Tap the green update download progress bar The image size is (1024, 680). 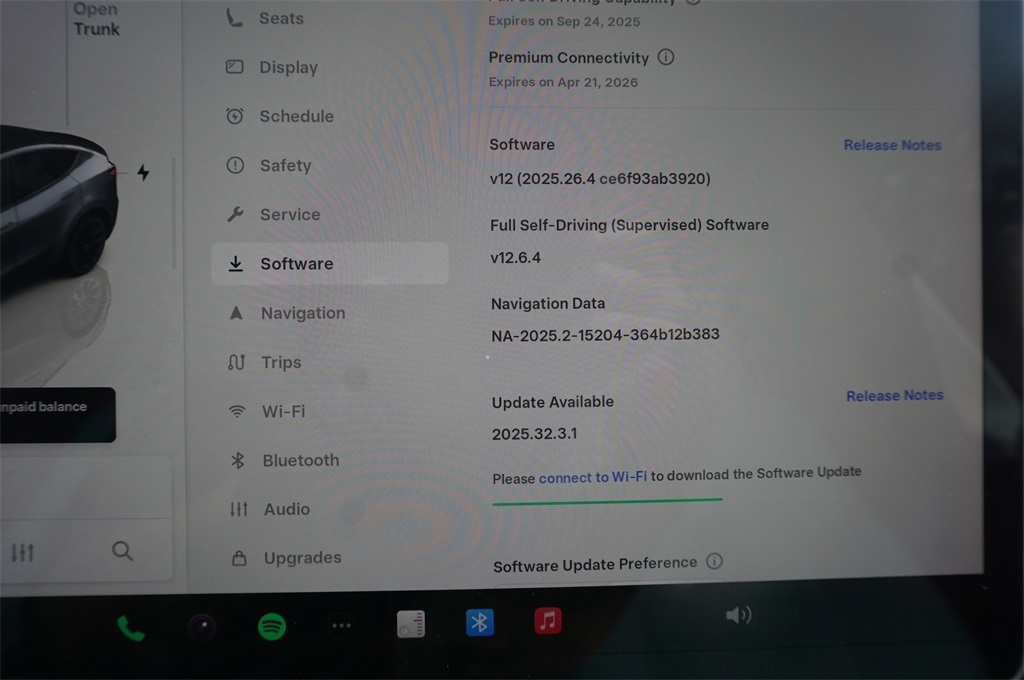tap(607, 501)
